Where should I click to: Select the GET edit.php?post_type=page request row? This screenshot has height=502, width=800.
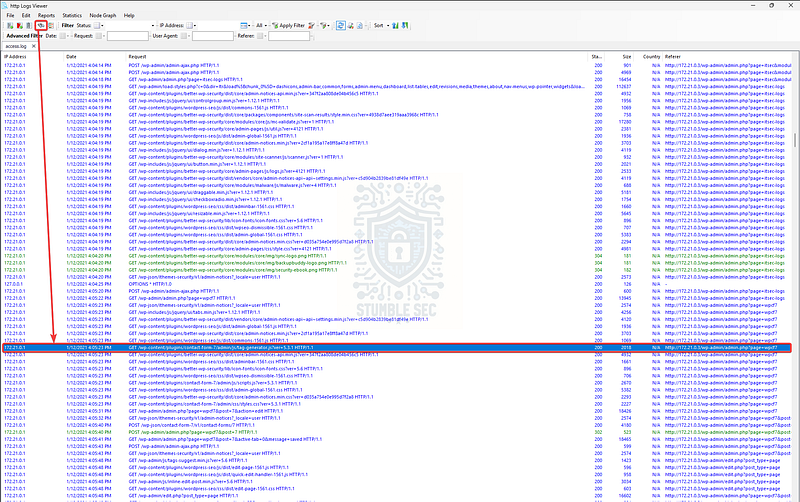pyautogui.click(x=396, y=495)
